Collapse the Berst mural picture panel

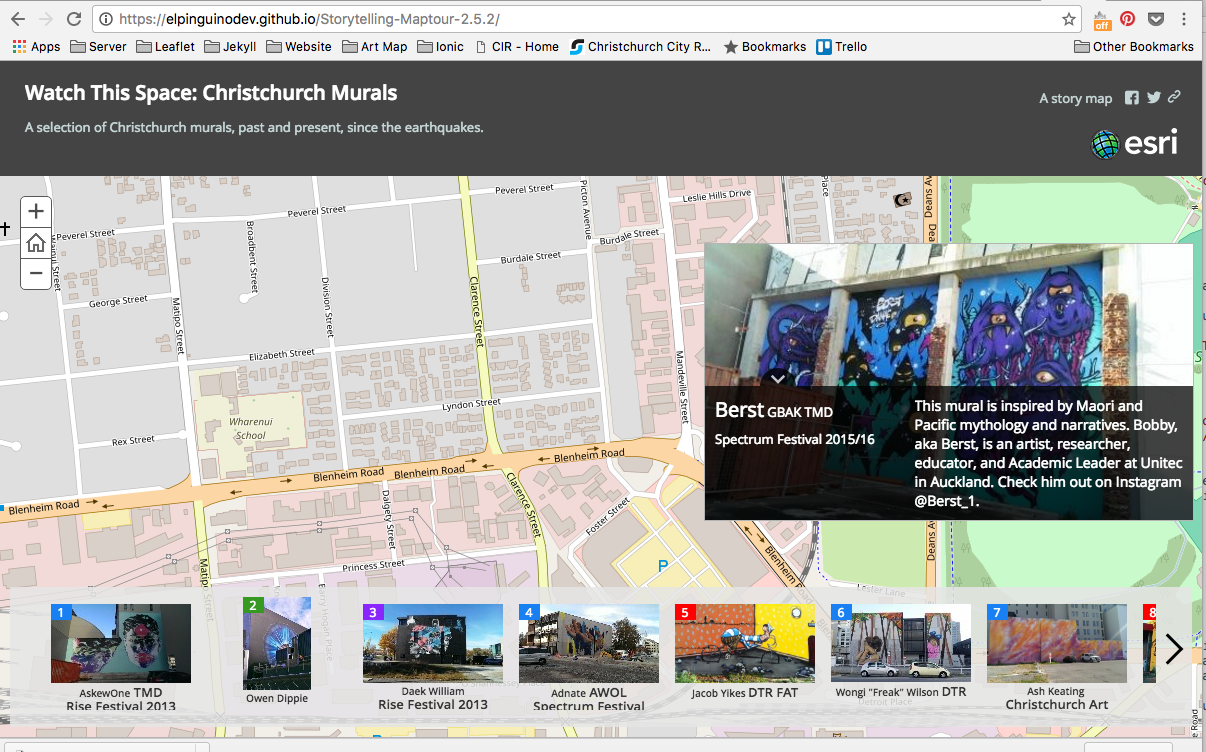[777, 378]
